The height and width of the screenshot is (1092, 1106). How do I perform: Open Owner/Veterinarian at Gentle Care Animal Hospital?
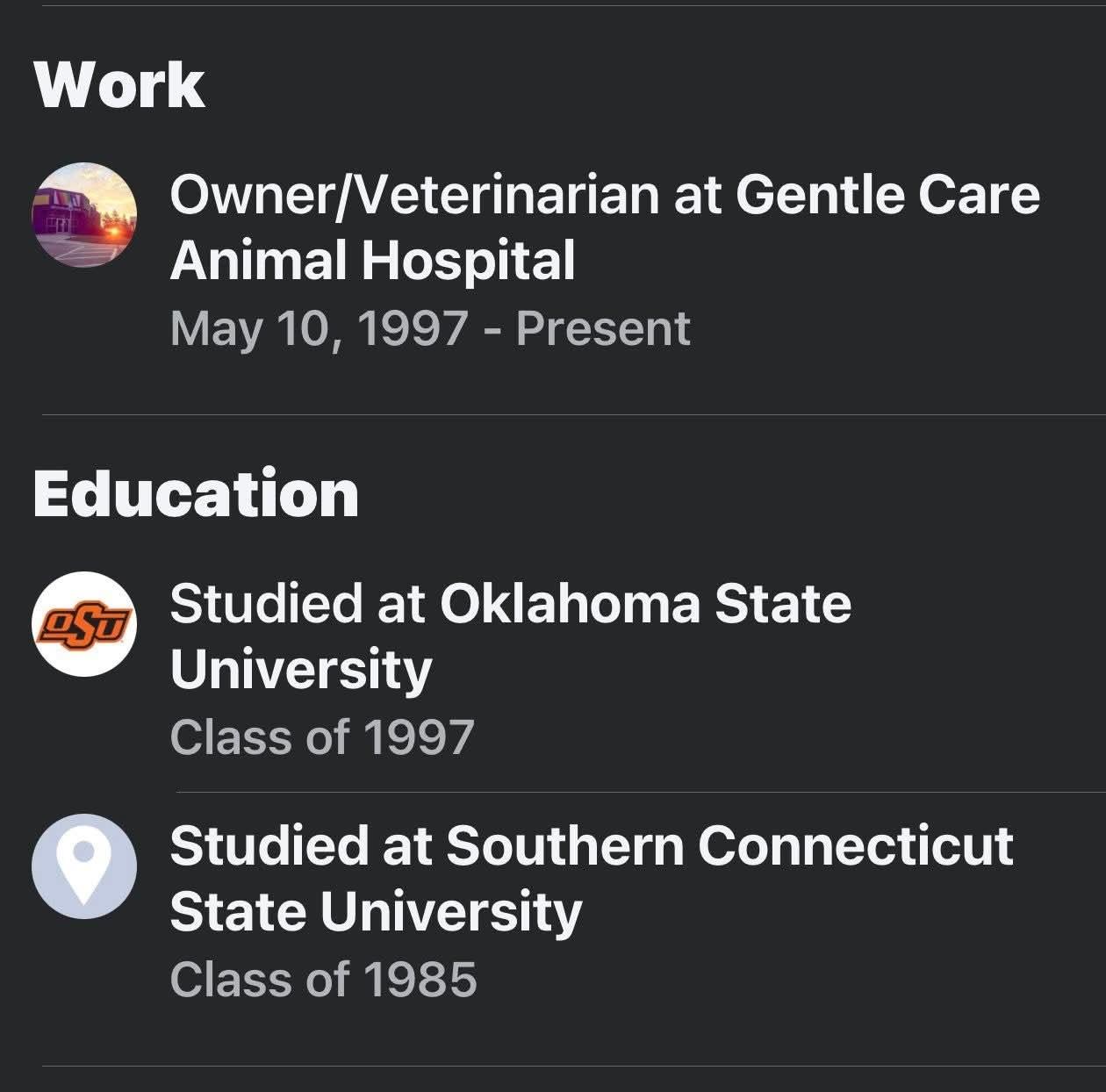[605, 227]
